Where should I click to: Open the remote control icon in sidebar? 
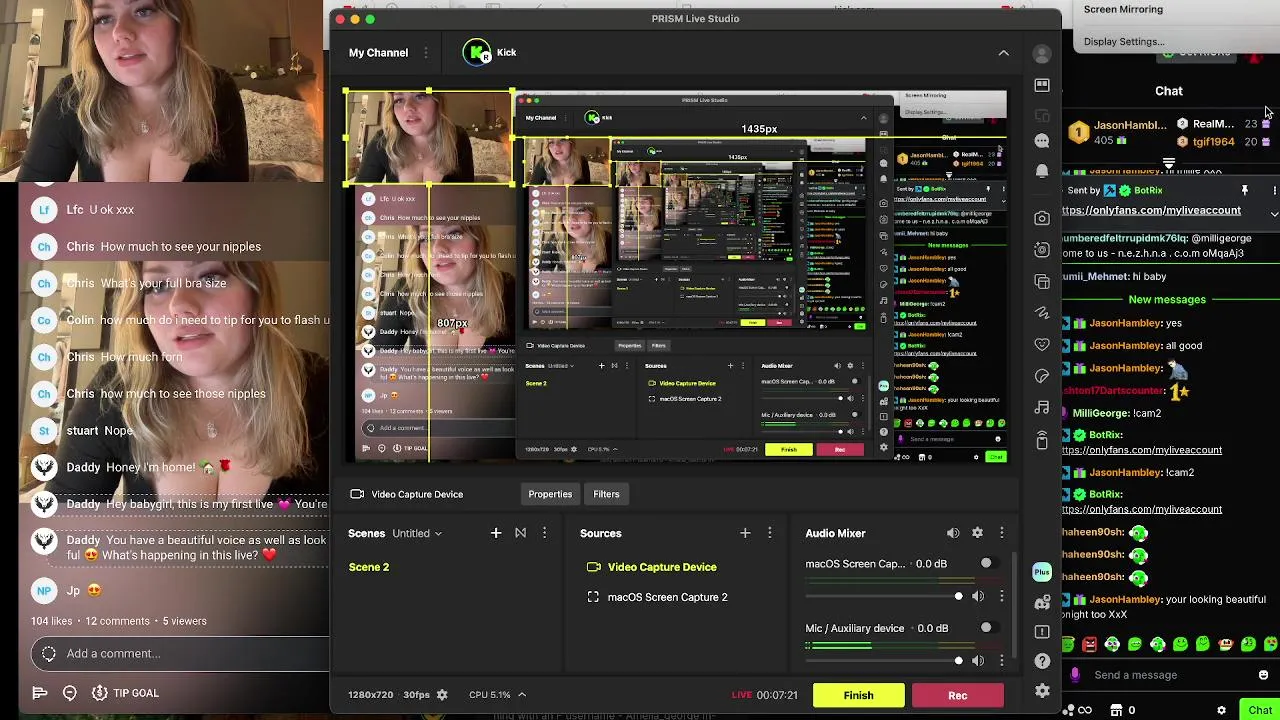[x=1042, y=439]
